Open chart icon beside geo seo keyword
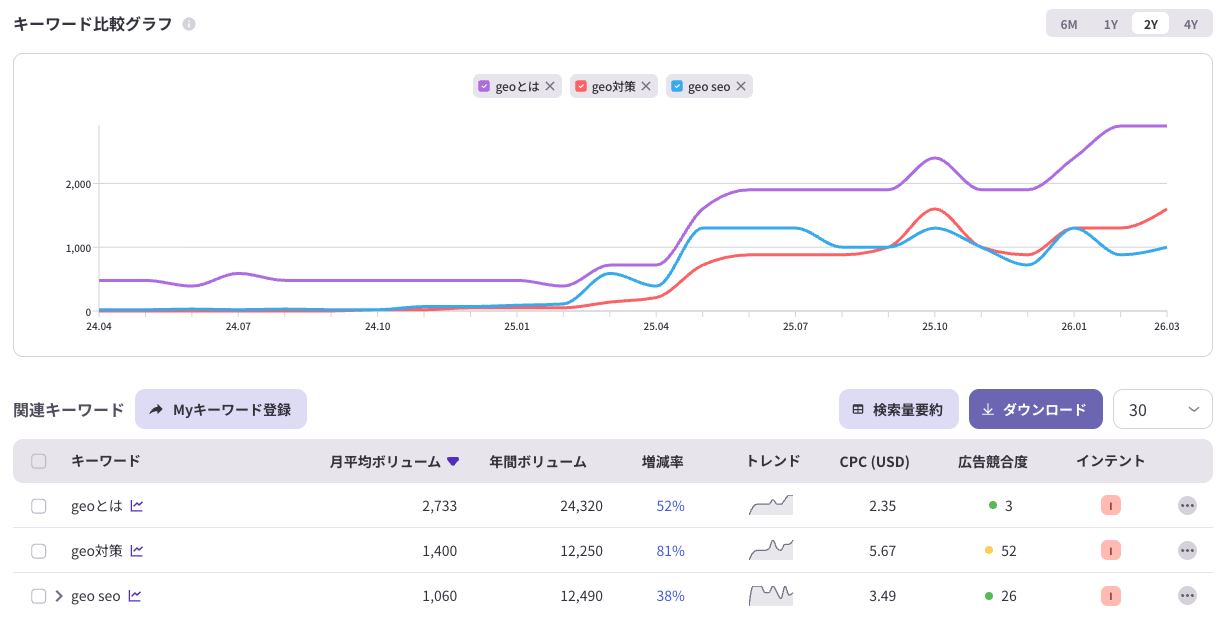Screen dimensions: 1226x617 click(135, 596)
